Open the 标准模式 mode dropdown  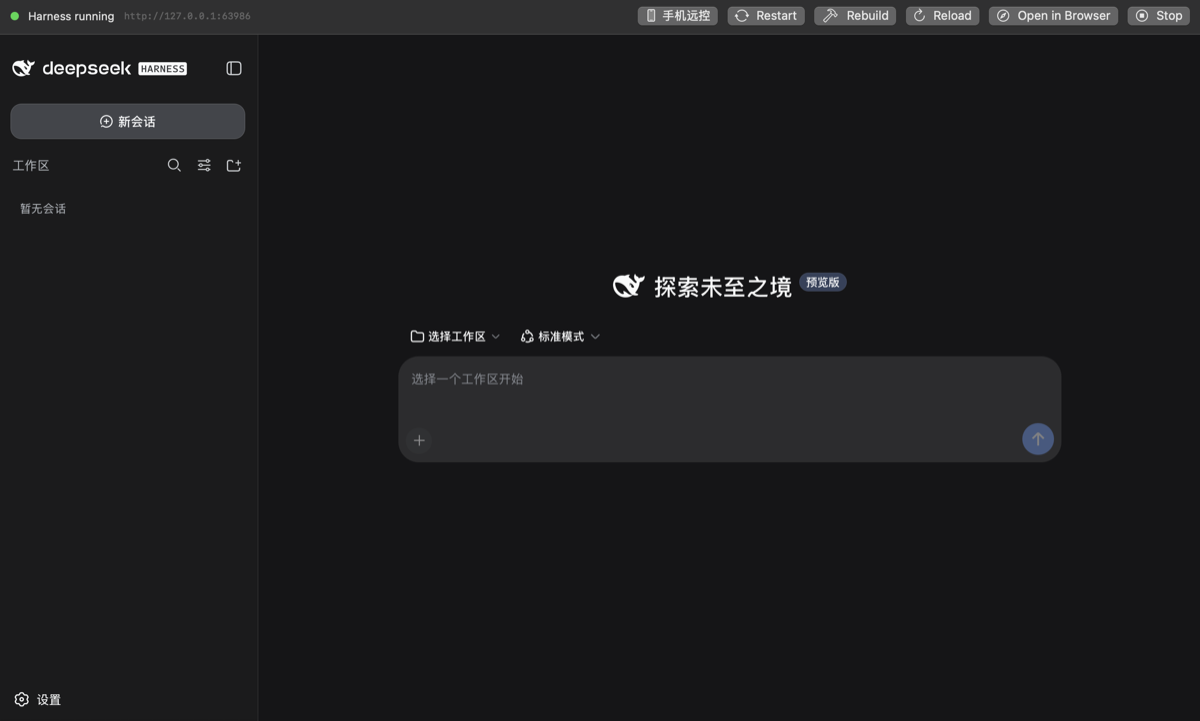[560, 336]
